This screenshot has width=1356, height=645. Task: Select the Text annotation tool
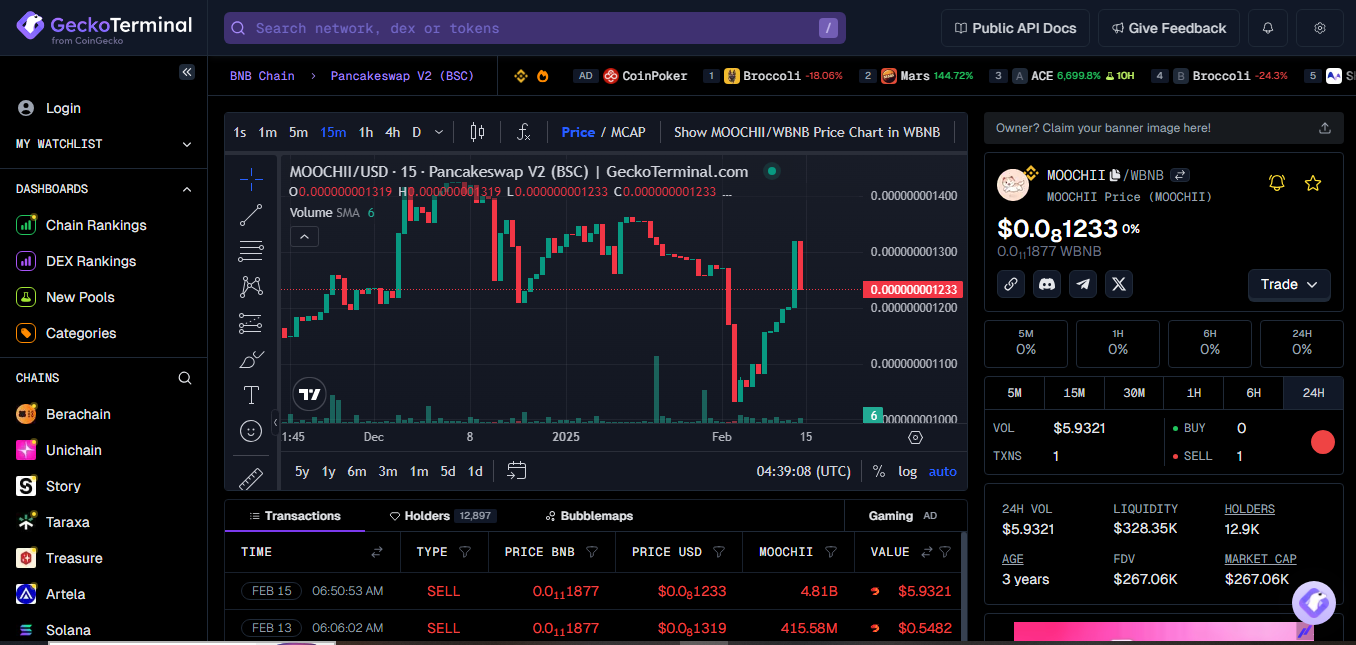(251, 395)
